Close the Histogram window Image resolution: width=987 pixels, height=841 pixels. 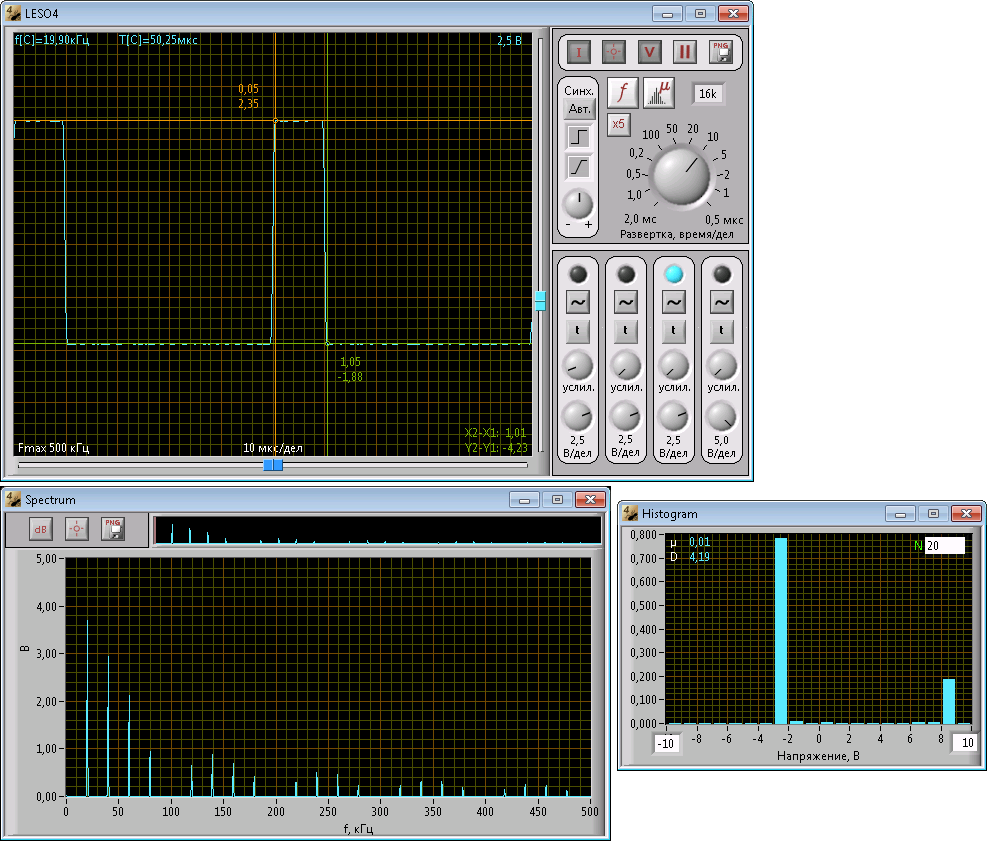967,514
